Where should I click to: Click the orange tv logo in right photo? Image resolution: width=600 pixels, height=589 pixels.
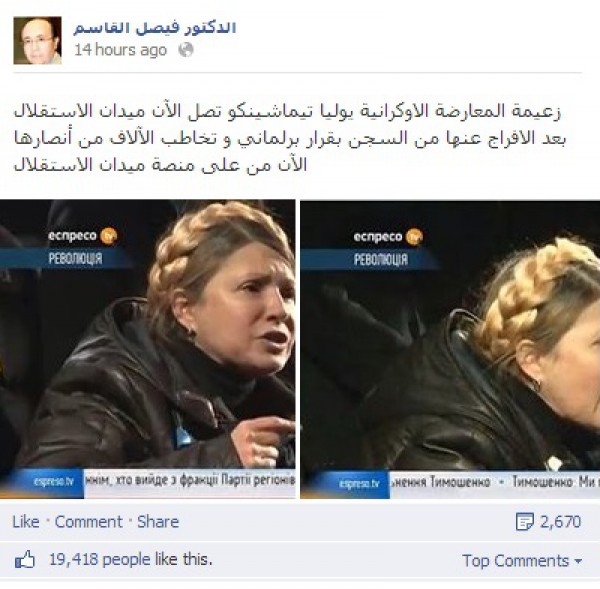click(x=414, y=237)
